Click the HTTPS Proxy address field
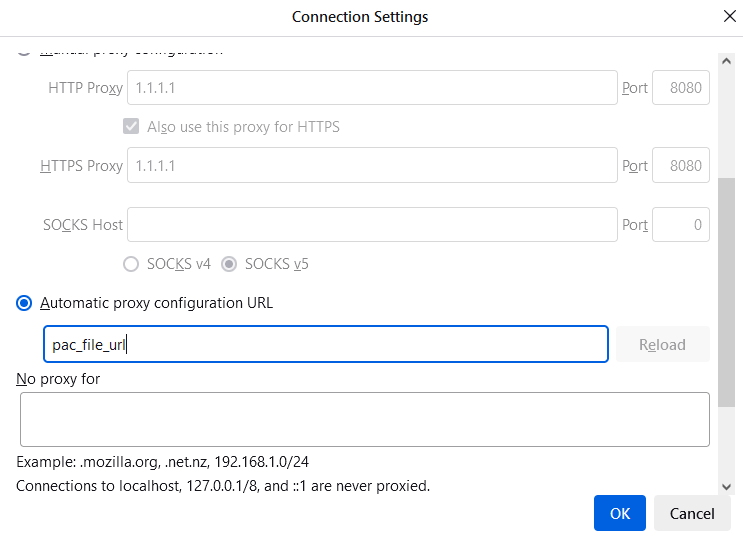This screenshot has height=537, width=743. (371, 166)
